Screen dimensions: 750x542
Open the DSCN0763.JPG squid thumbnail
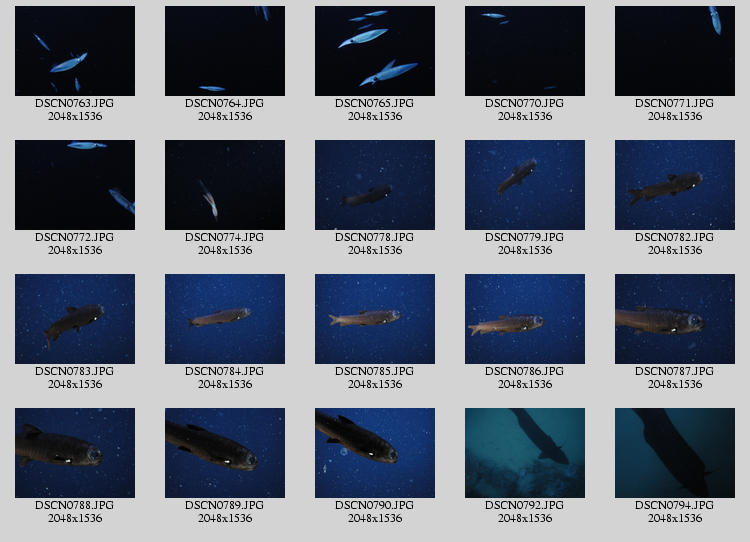pyautogui.click(x=74, y=51)
